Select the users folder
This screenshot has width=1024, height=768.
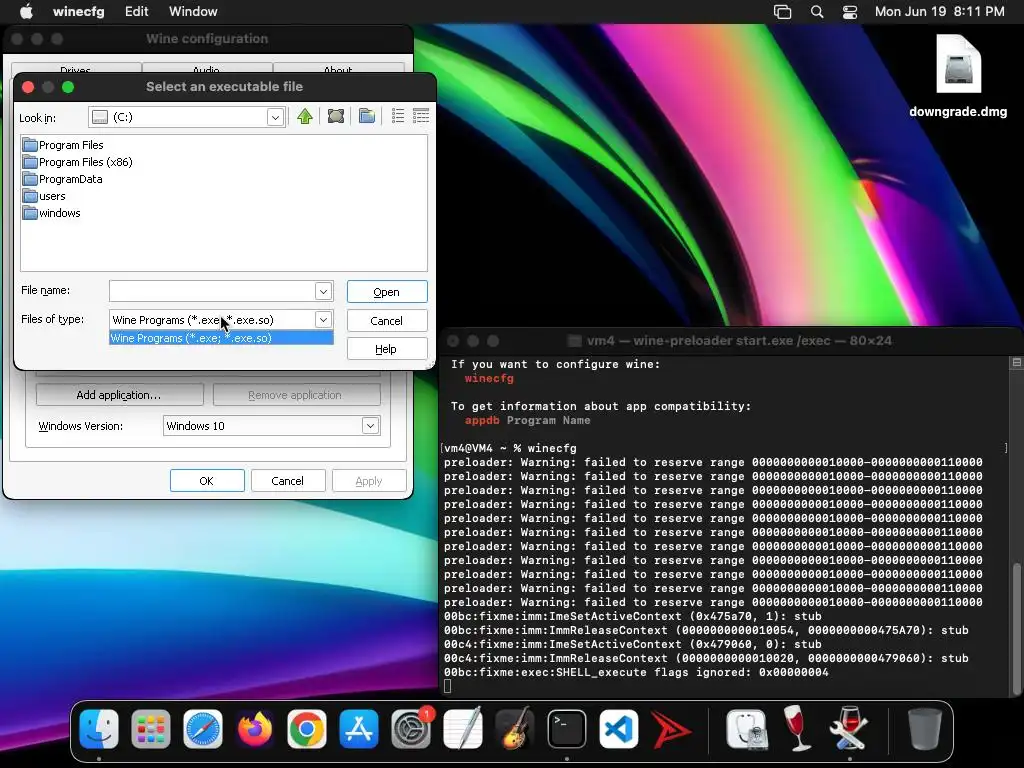point(44,195)
